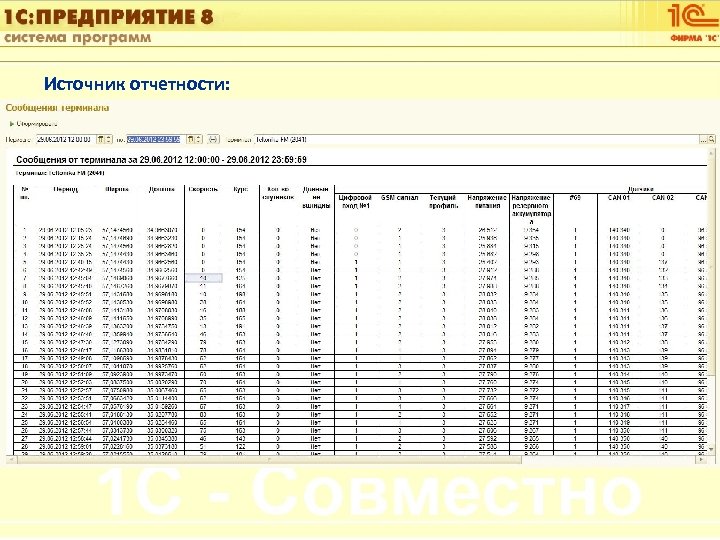720x540 pixels.
Task: Click the vertical scrollbar up arrow
Action: [711, 152]
